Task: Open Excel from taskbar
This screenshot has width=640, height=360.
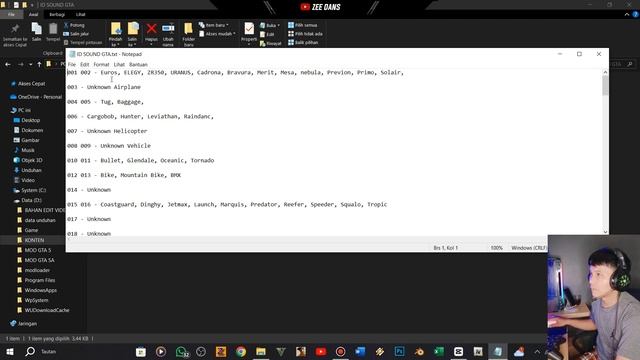Action: (439, 351)
